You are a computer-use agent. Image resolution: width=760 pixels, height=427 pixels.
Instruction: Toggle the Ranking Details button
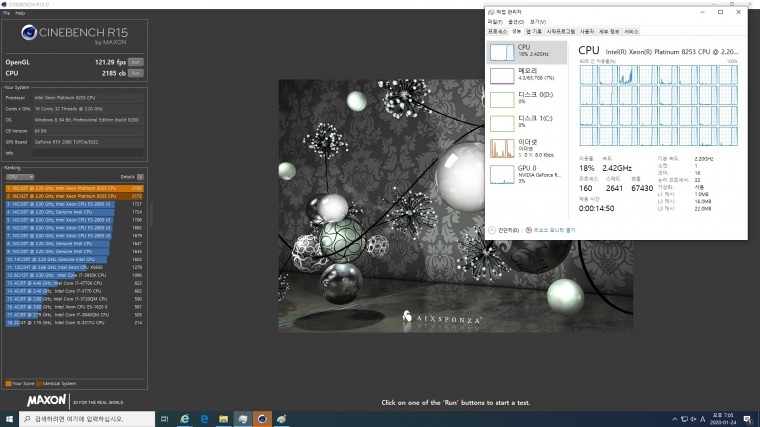(140, 177)
